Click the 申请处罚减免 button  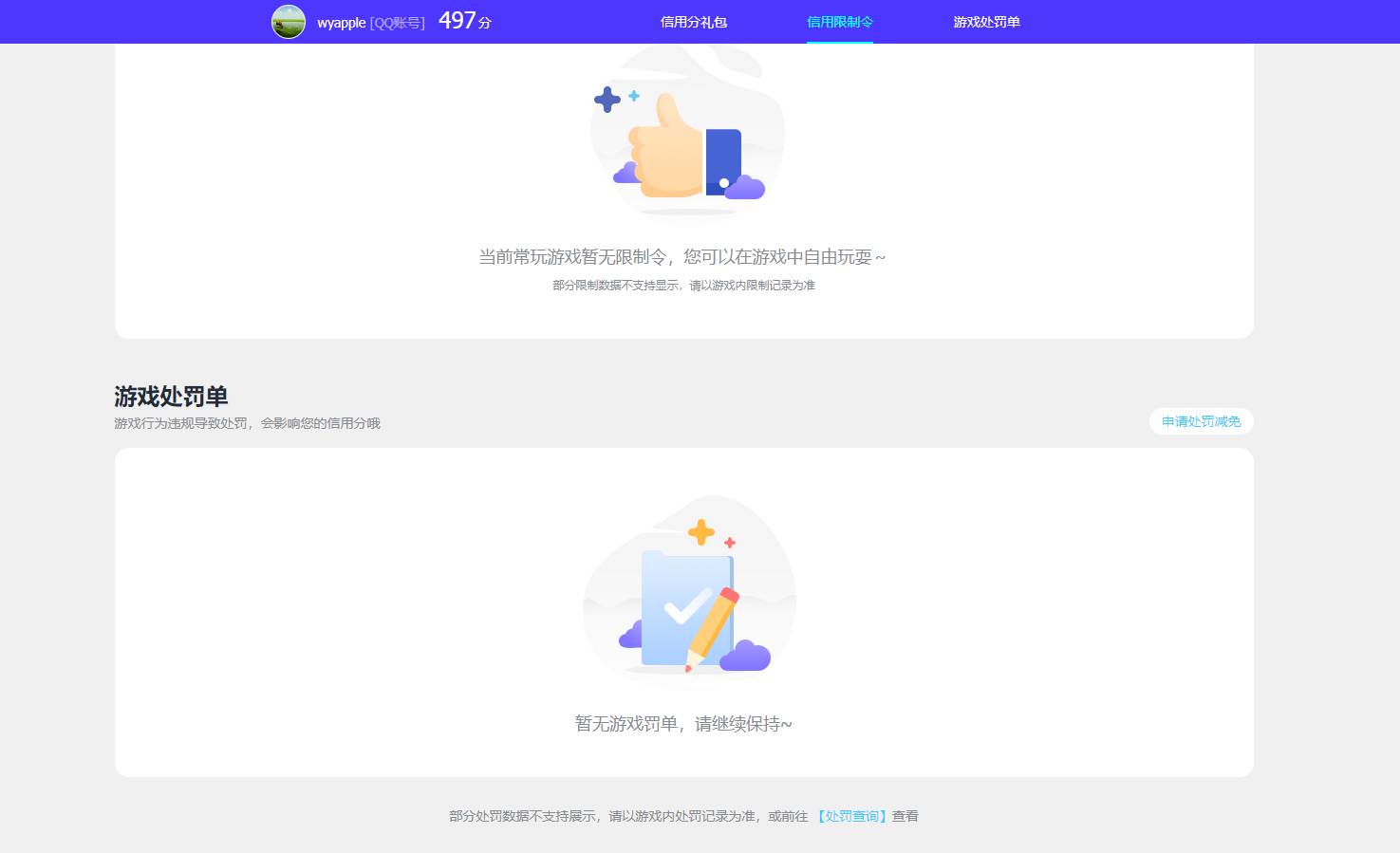point(1201,421)
